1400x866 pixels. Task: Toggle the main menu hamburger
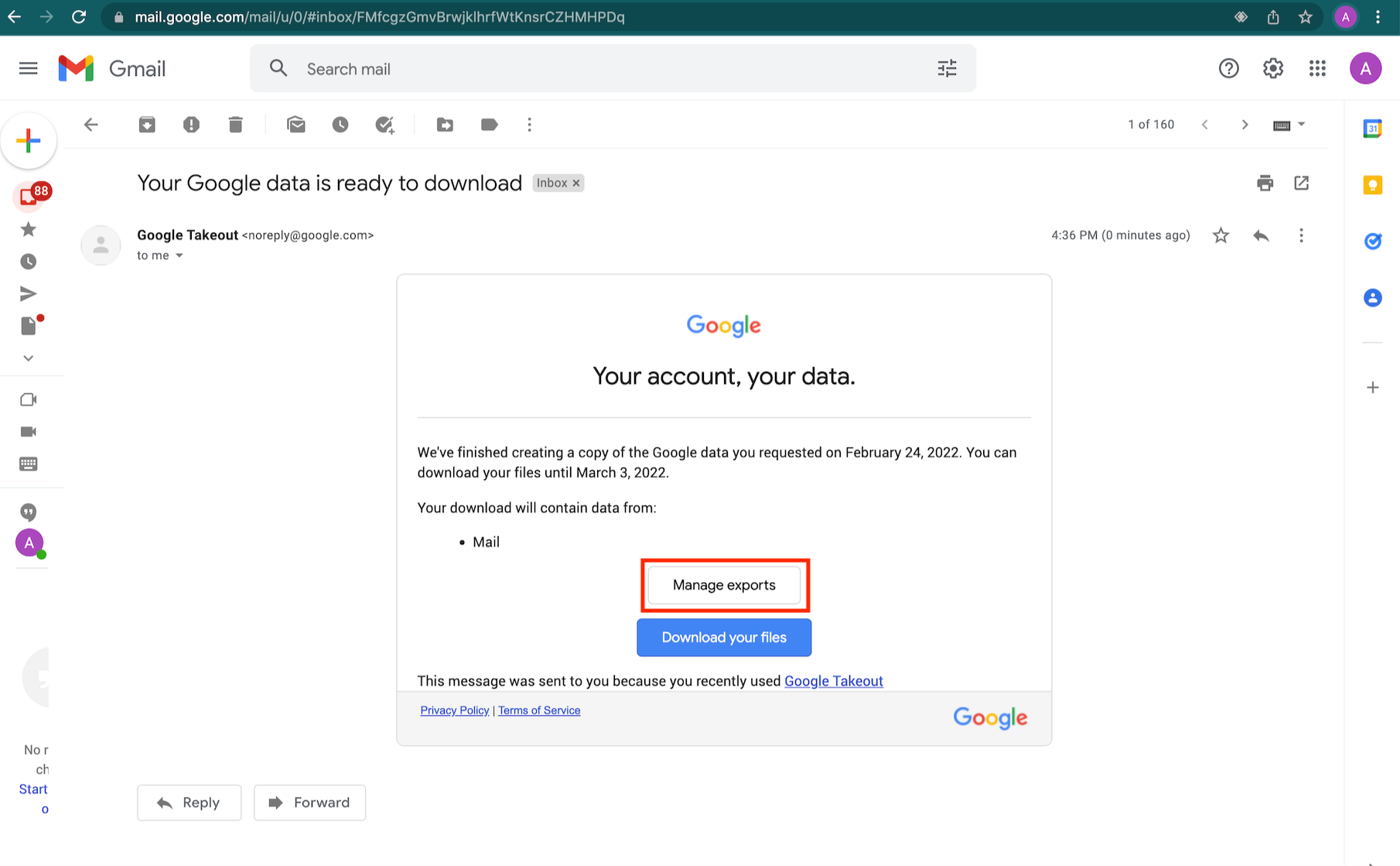point(29,69)
